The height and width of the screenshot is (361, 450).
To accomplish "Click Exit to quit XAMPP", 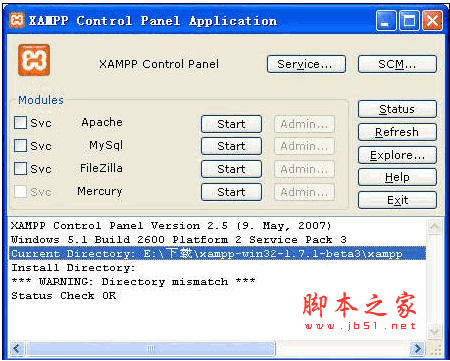I will point(397,200).
